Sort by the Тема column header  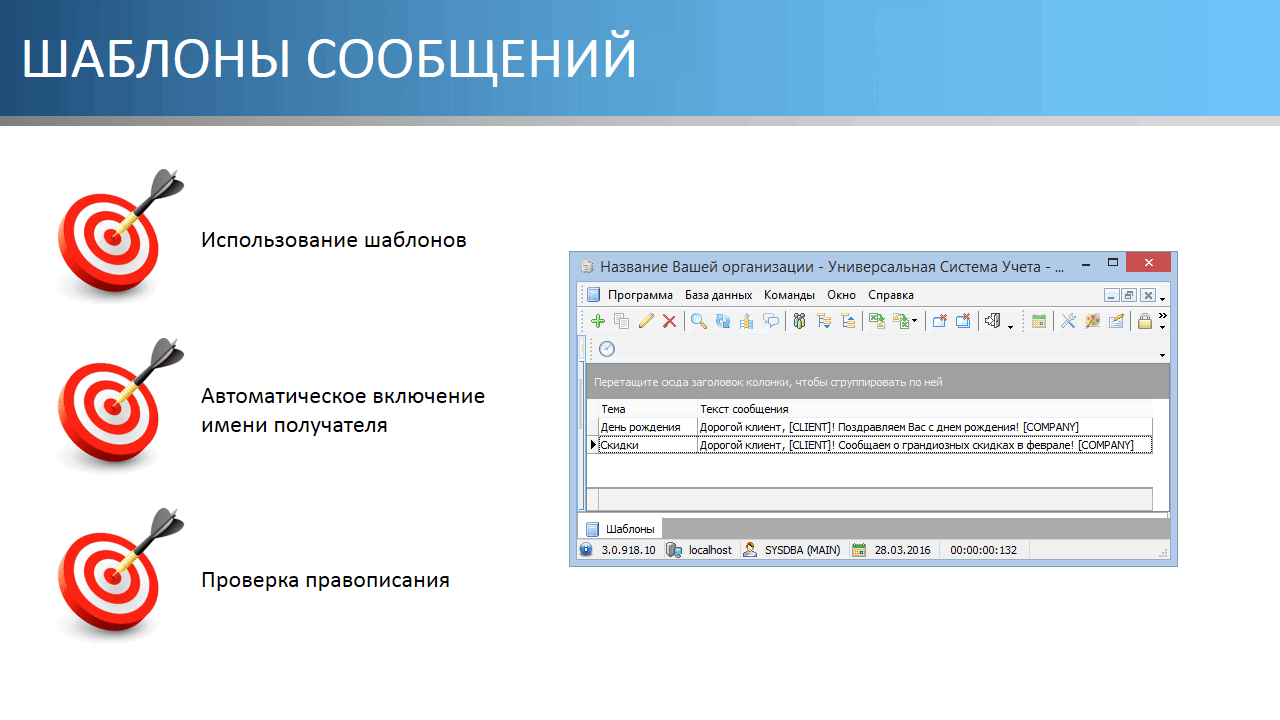[x=647, y=409]
